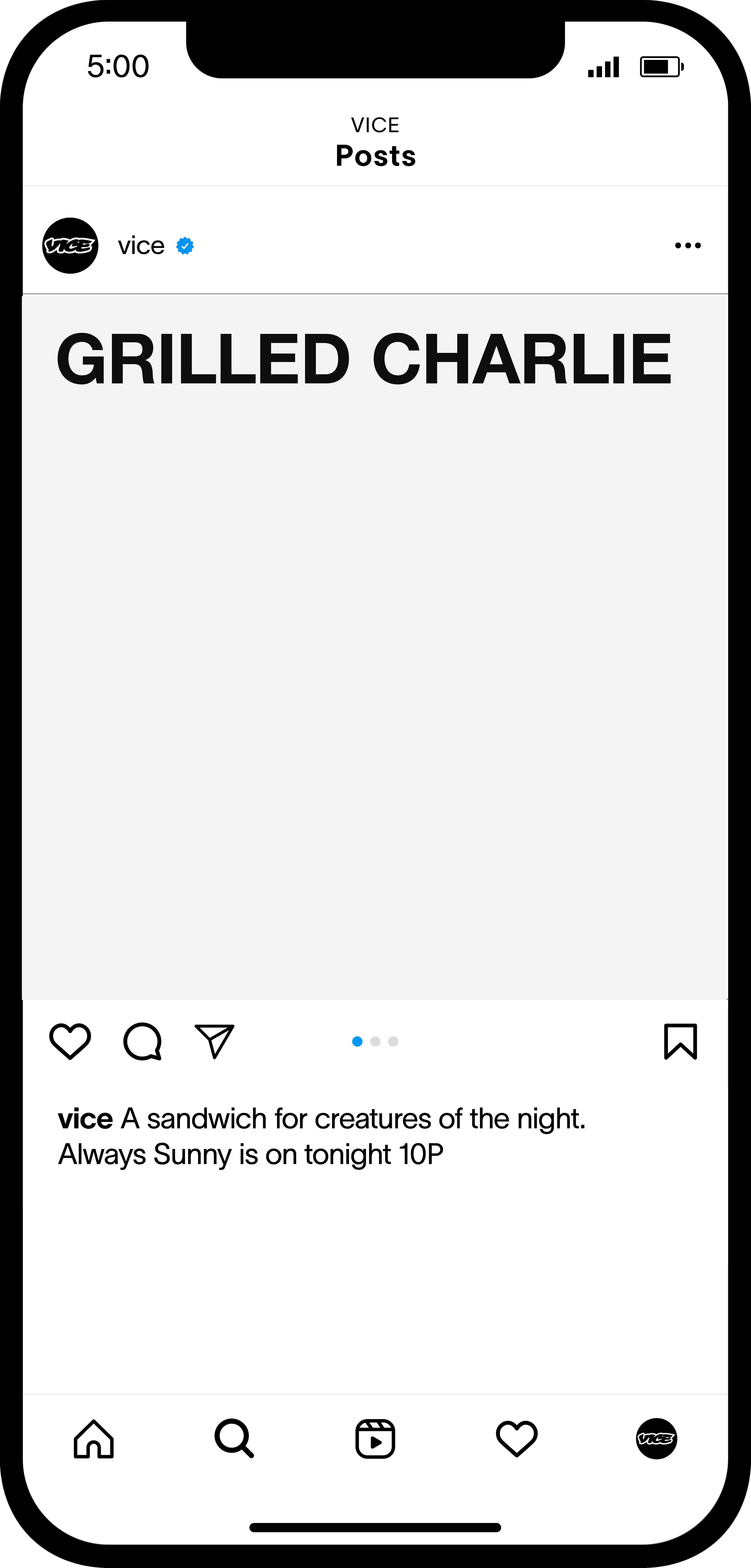Viewport: 751px width, 1568px height.
Task: Open the Search tab
Action: coord(234,1439)
